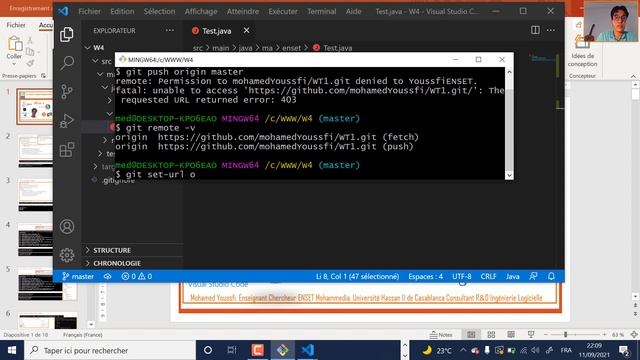Expand the target folder in Explorer
This screenshot has width=640, height=360.
click(x=104, y=167)
